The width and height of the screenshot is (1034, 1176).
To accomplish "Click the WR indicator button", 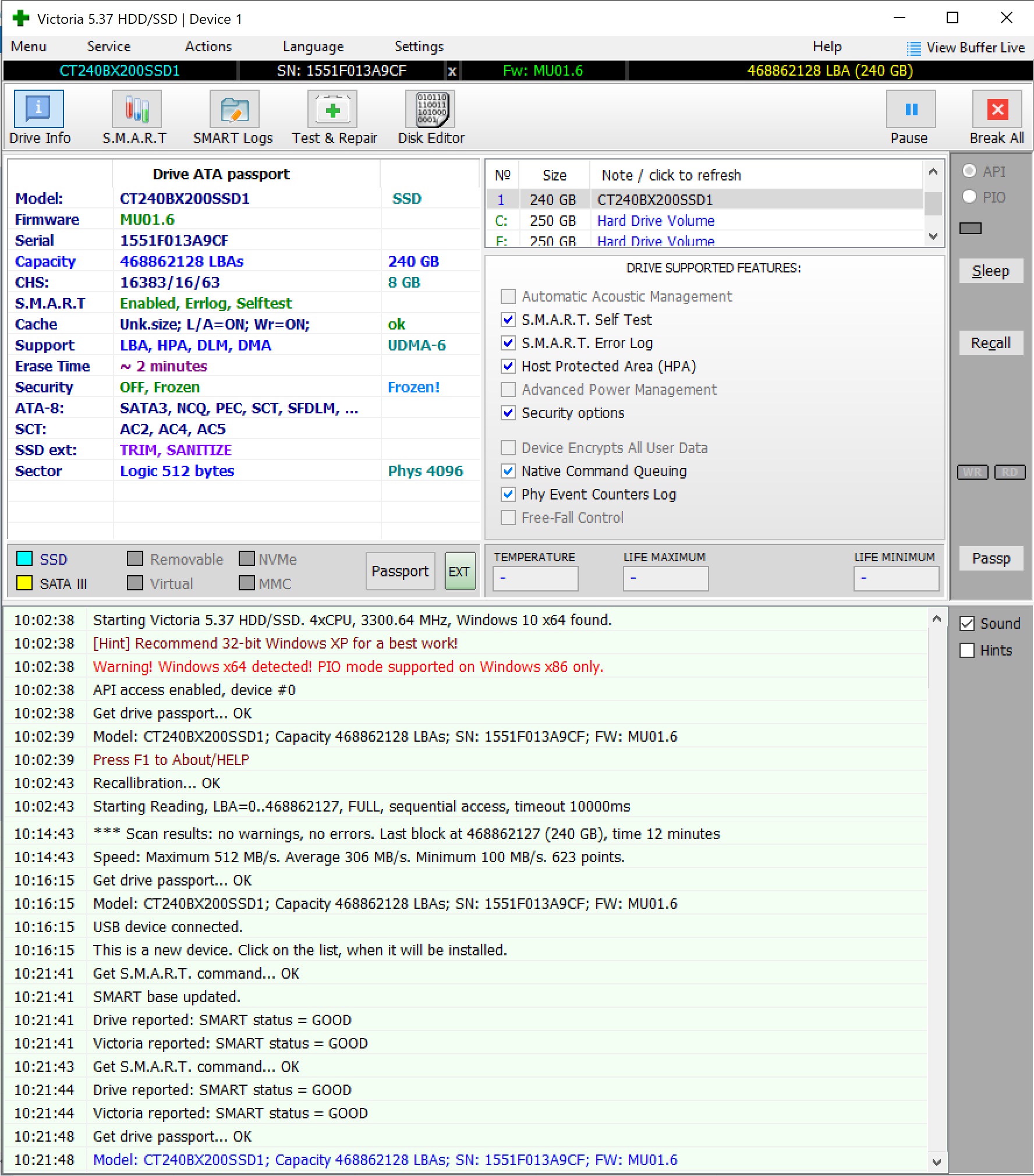I will click(x=973, y=472).
